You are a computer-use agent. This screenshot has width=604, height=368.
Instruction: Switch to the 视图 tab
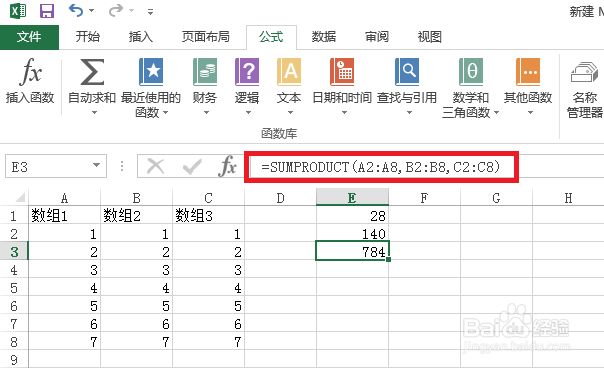pyautogui.click(x=430, y=37)
